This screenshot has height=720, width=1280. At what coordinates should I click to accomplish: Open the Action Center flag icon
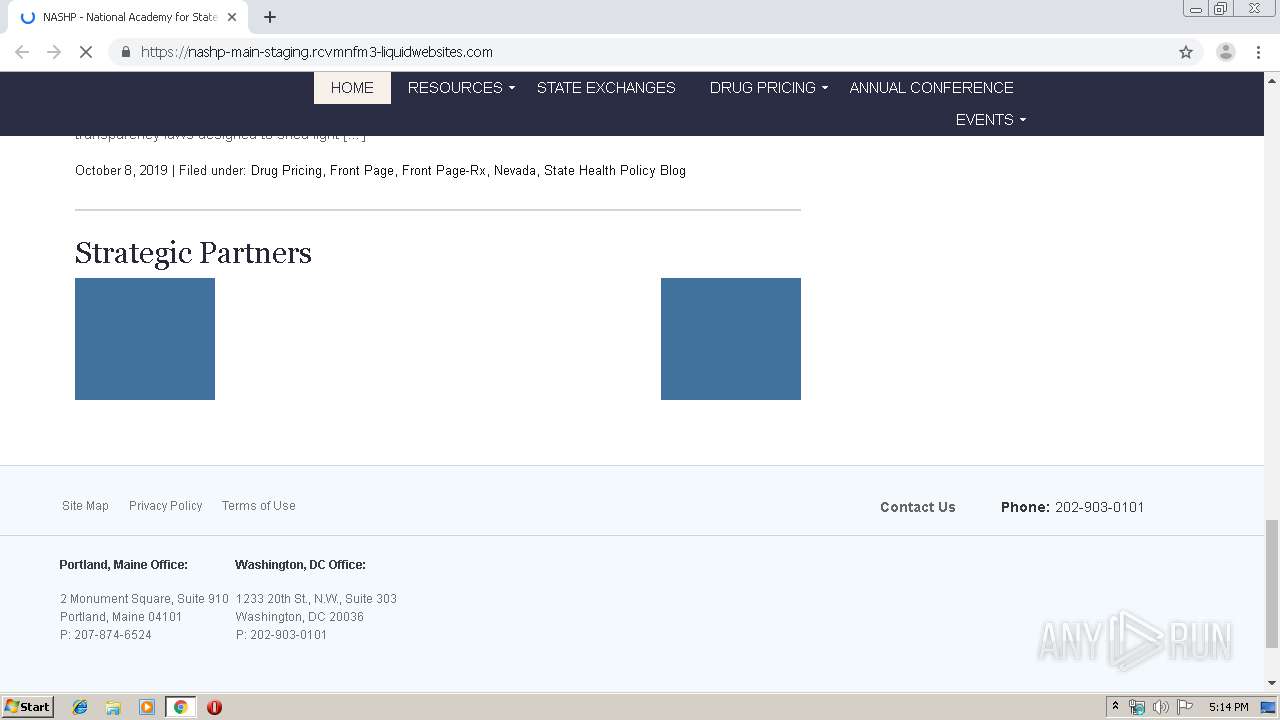(x=1185, y=707)
